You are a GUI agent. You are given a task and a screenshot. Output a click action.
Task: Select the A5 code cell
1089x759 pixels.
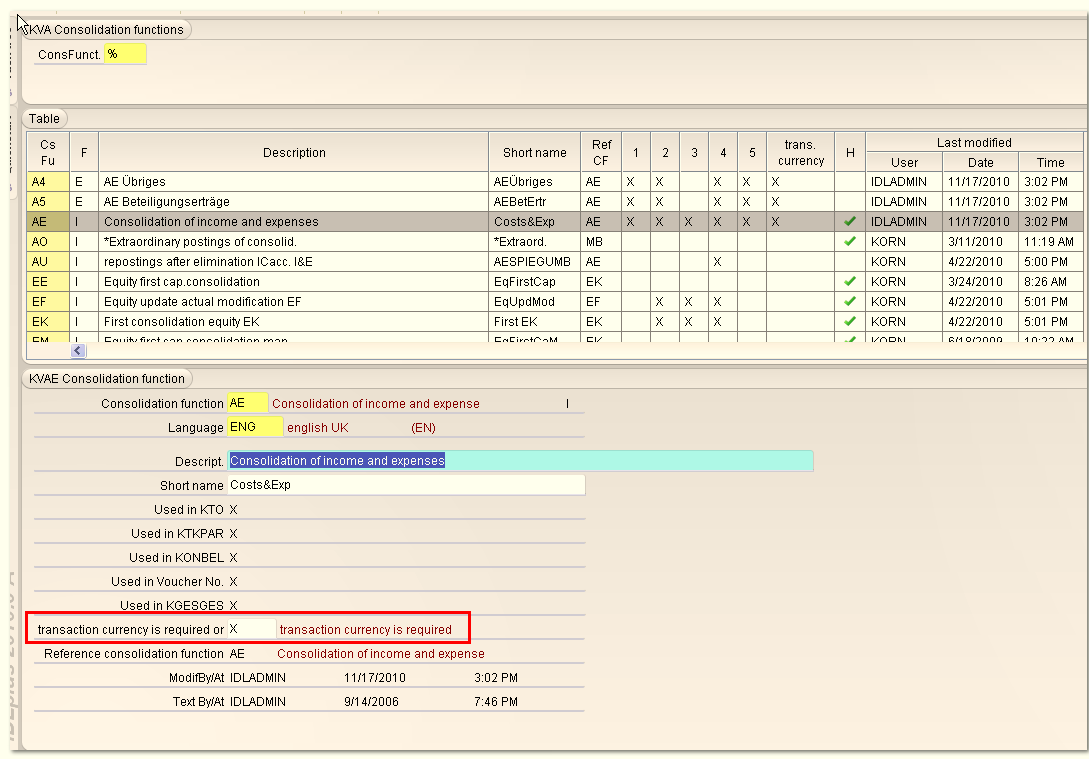click(x=48, y=202)
